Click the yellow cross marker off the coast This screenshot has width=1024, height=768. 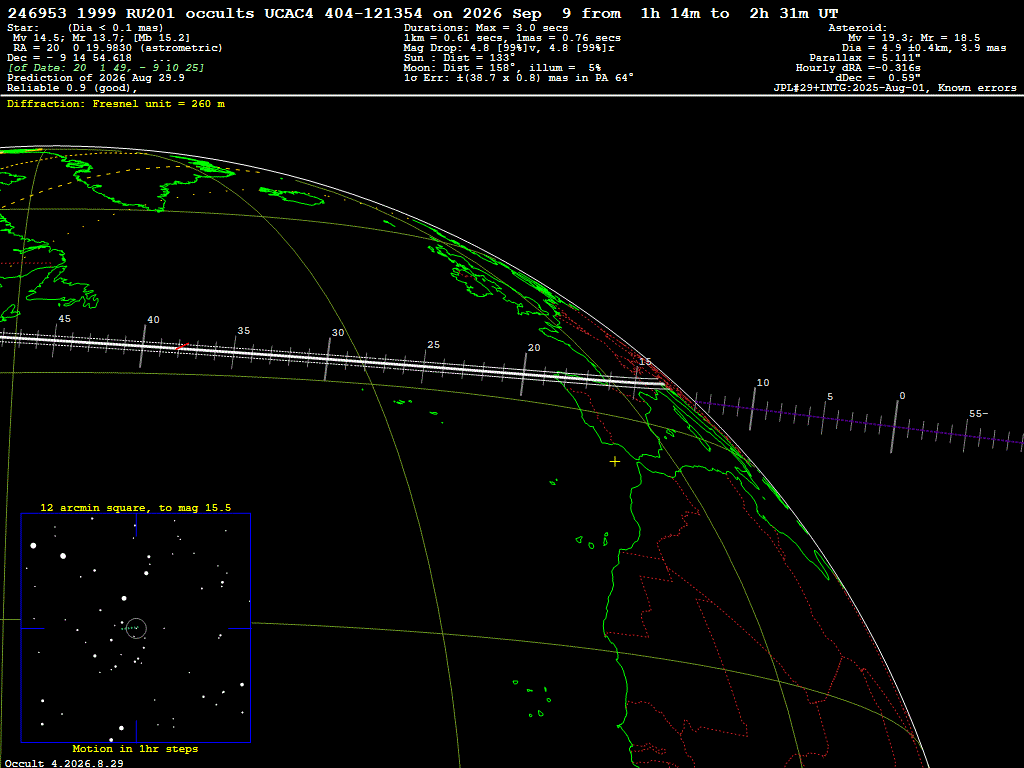(x=615, y=462)
